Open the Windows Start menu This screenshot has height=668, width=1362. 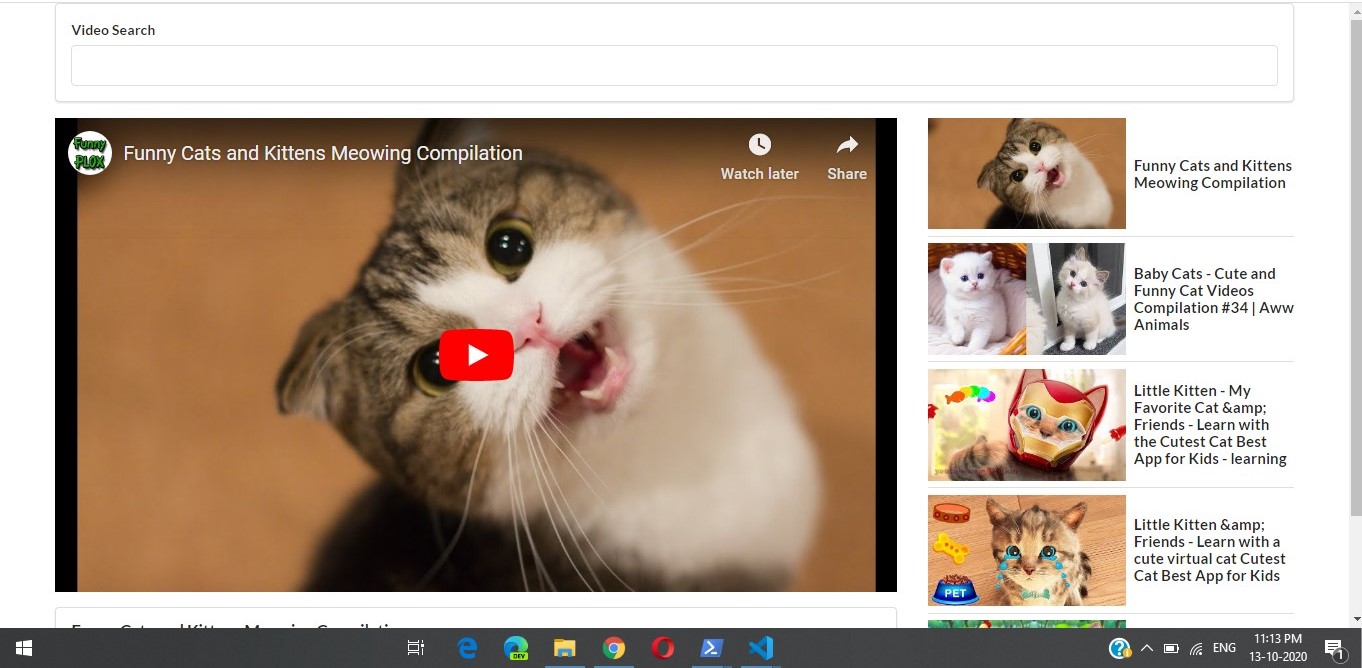tap(24, 648)
